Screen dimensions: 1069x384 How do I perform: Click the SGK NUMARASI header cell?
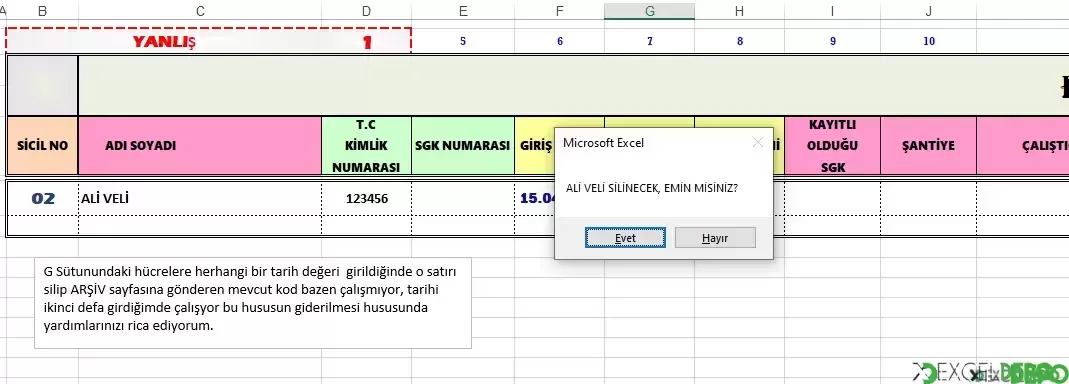pyautogui.click(x=463, y=145)
